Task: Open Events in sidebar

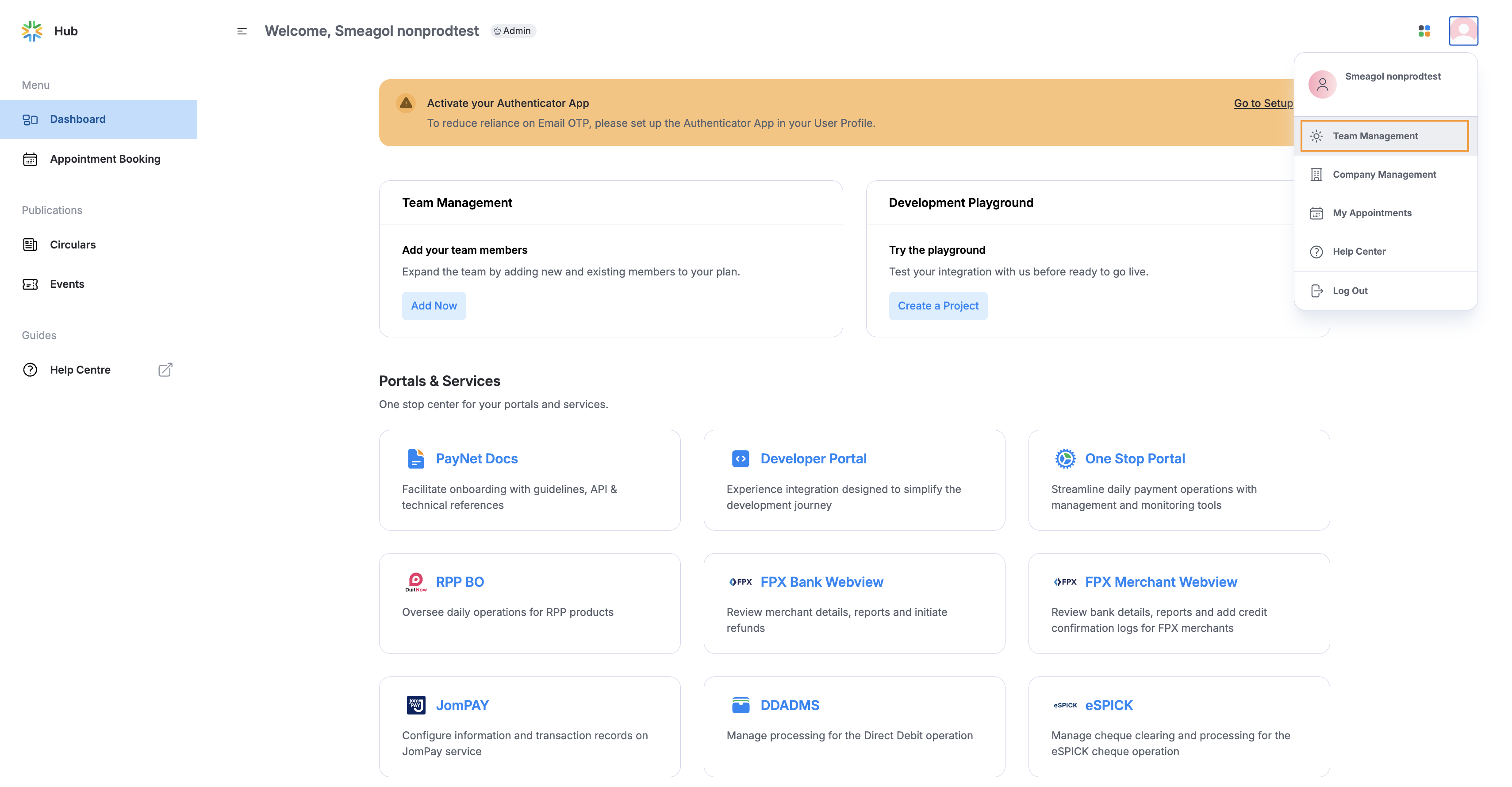Action: [x=99, y=284]
